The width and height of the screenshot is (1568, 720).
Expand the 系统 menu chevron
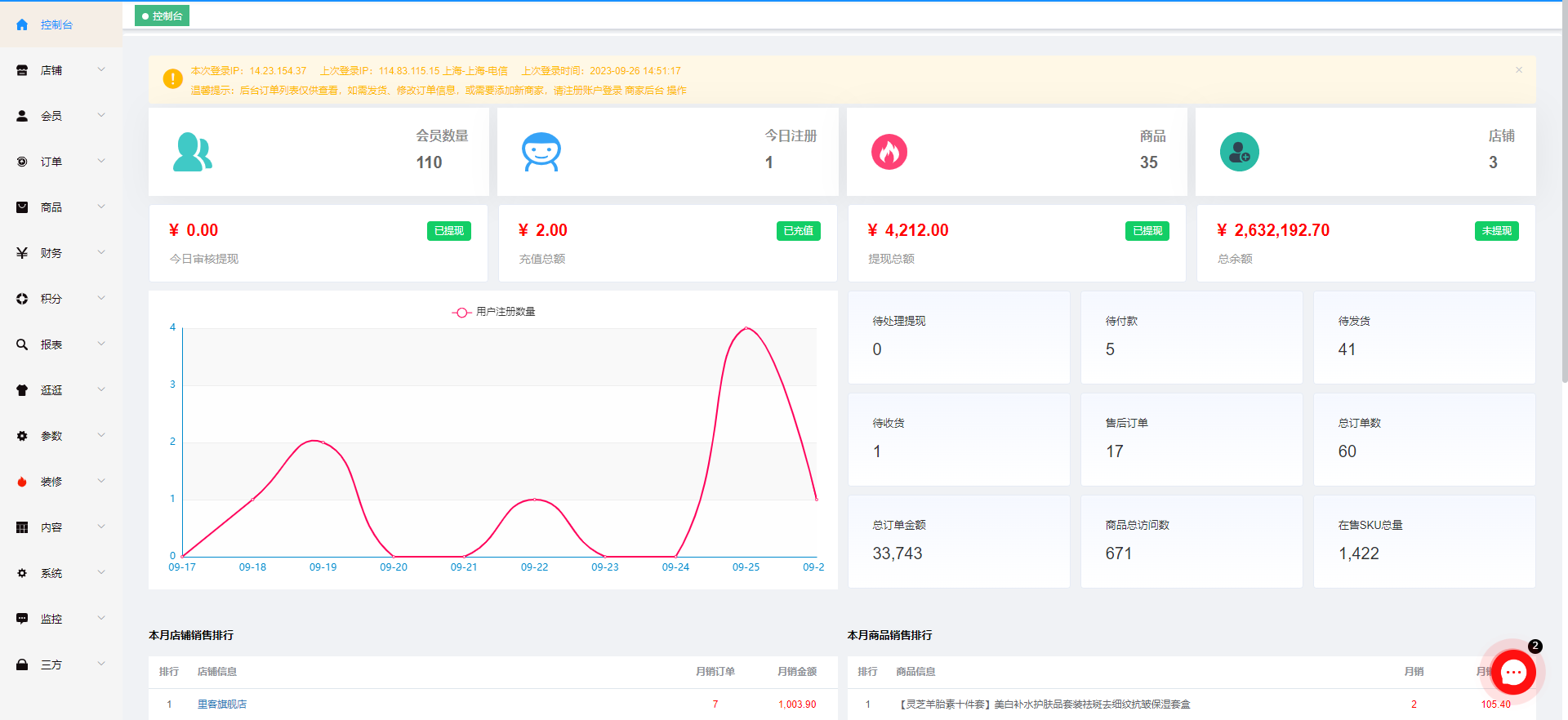point(101,572)
